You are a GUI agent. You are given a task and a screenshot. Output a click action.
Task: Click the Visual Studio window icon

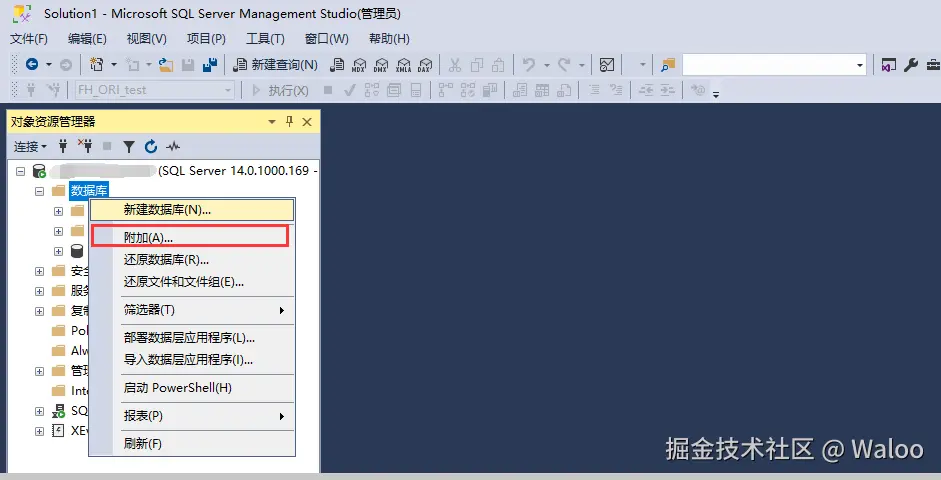(888, 64)
